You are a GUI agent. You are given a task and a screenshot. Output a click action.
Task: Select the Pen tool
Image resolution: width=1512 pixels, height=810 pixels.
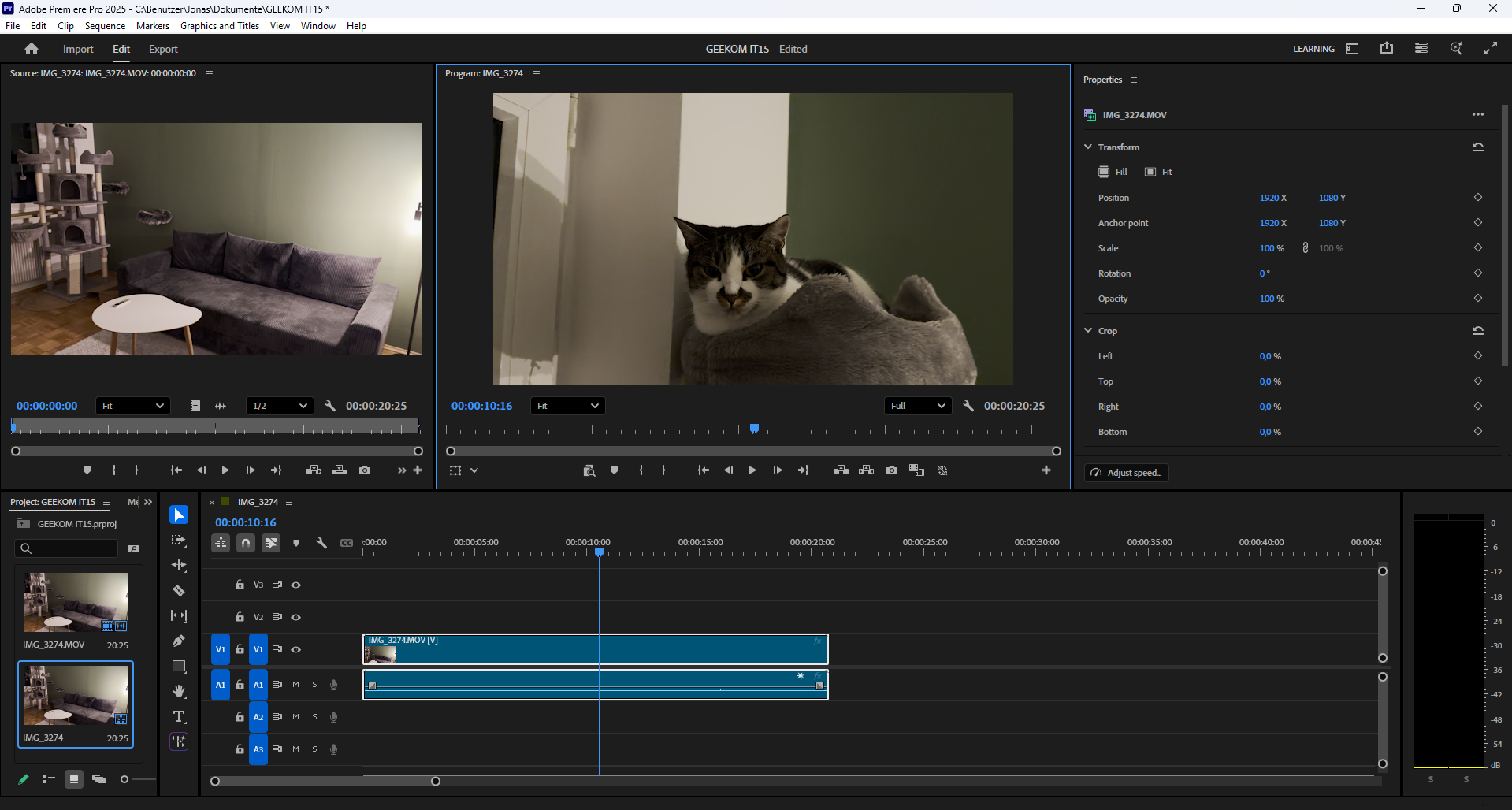click(179, 641)
